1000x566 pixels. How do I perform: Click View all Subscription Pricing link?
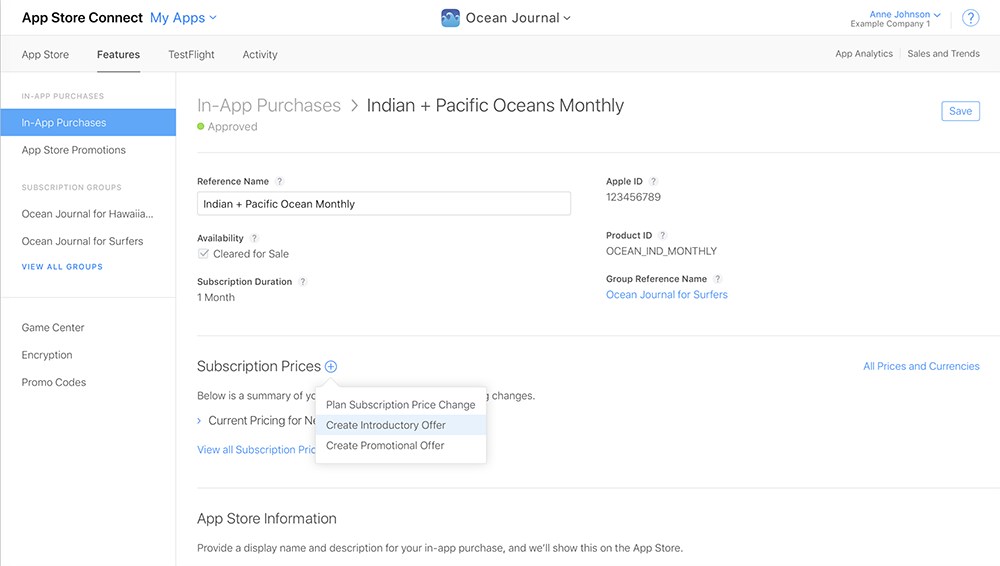pos(256,450)
